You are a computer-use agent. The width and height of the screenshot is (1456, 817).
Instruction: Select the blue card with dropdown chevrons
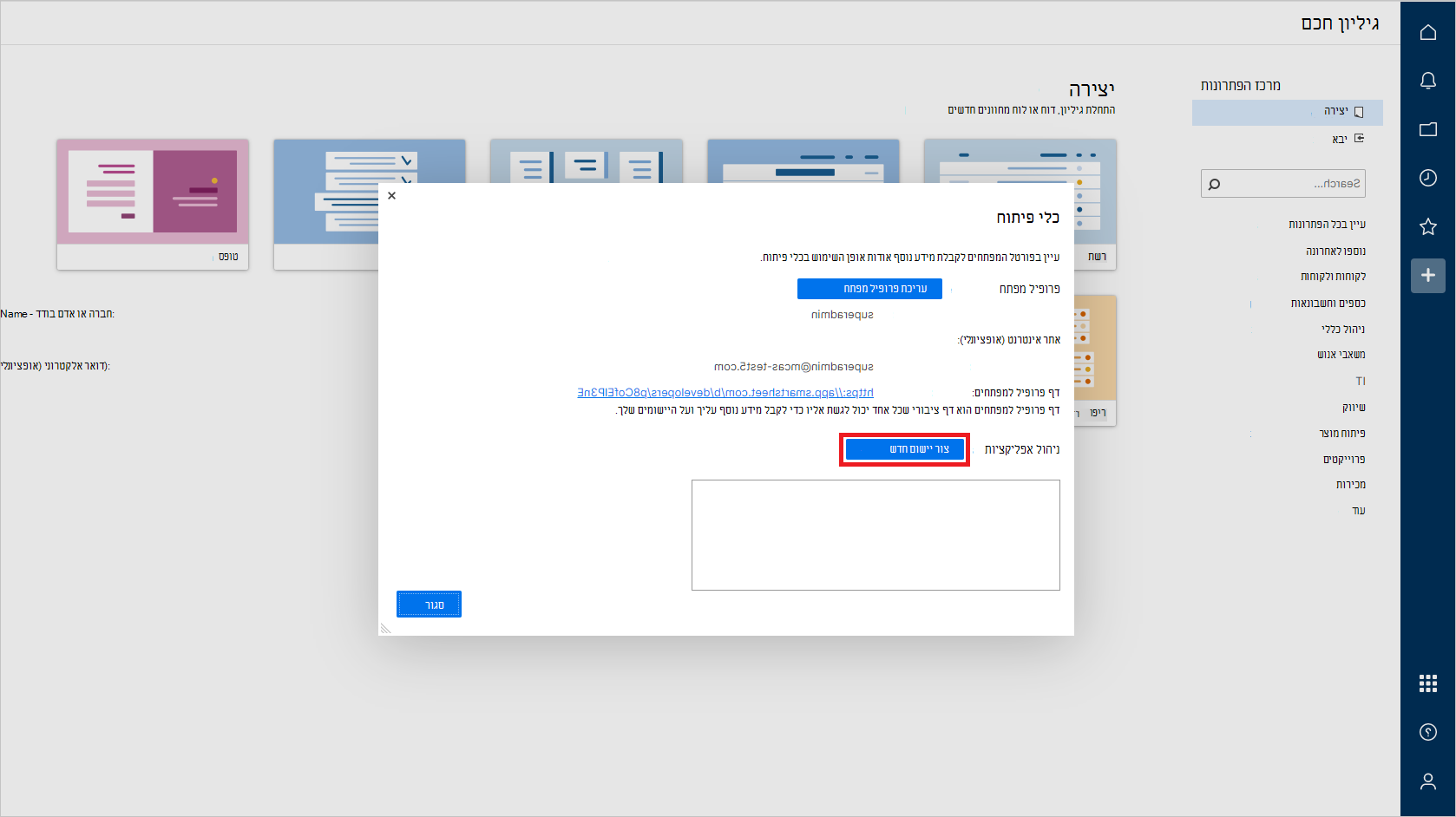325,205
